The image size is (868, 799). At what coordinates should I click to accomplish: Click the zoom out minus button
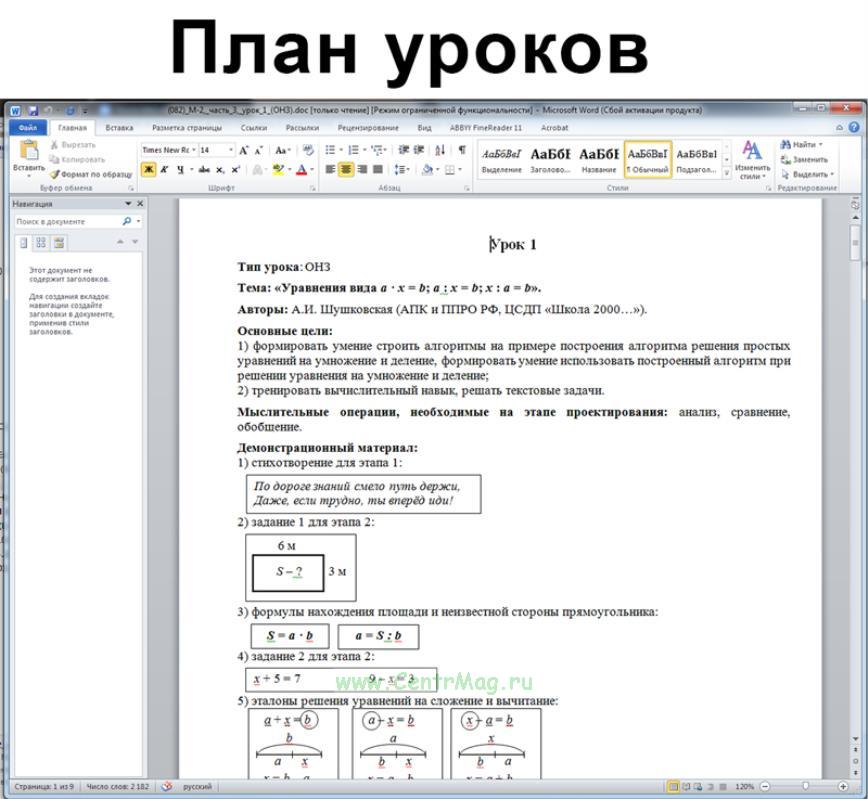pyautogui.click(x=765, y=786)
